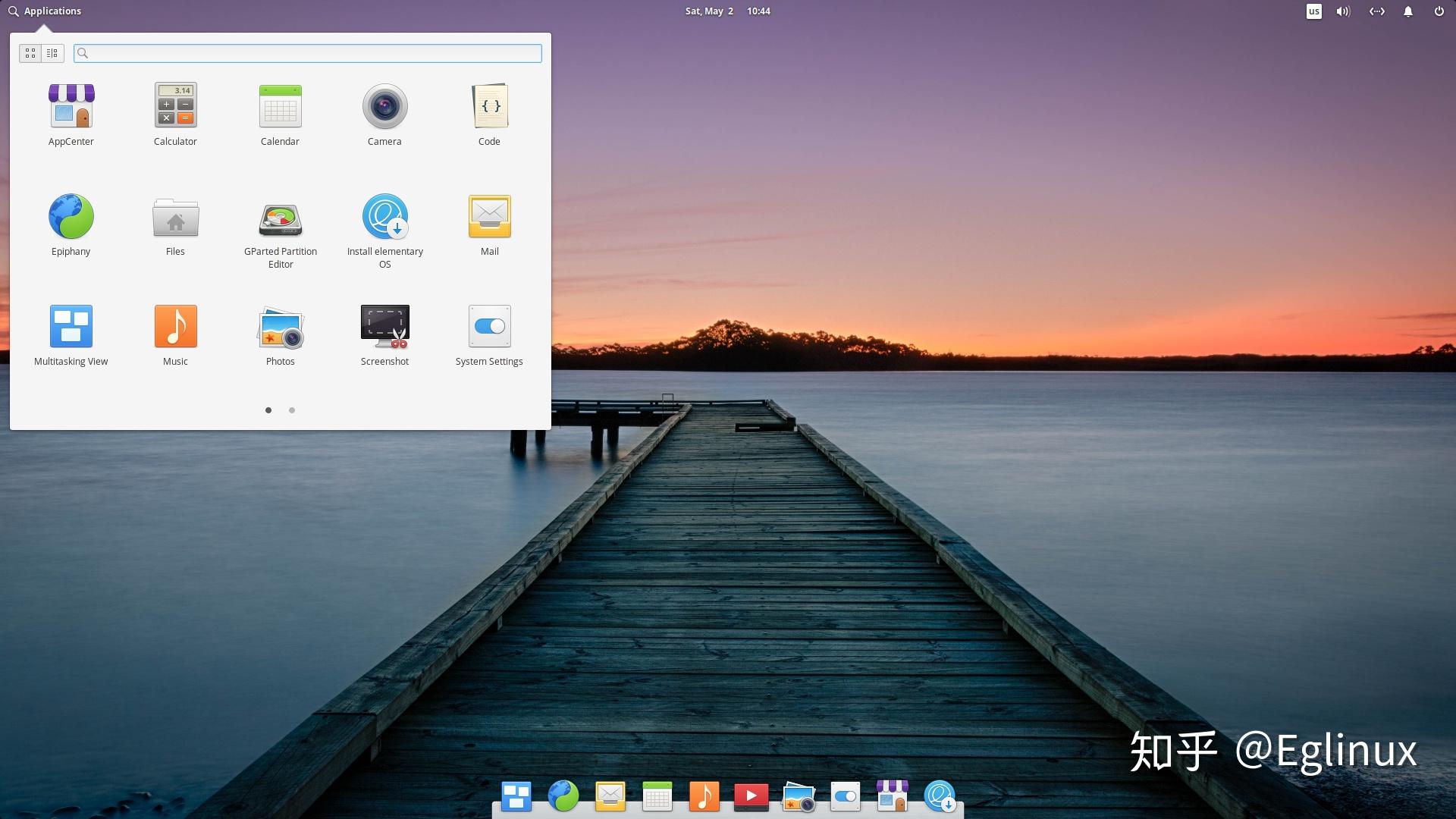Open the network indicator menu
This screenshot has width=1456, height=819.
1376,11
